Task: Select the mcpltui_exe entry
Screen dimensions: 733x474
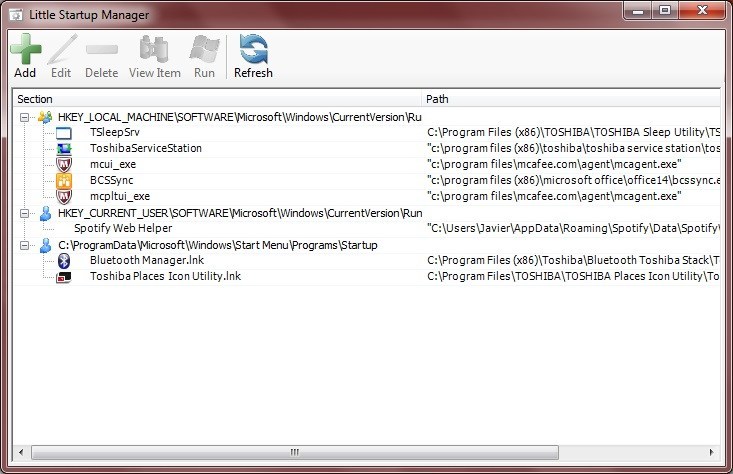Action: pyautogui.click(x=120, y=196)
